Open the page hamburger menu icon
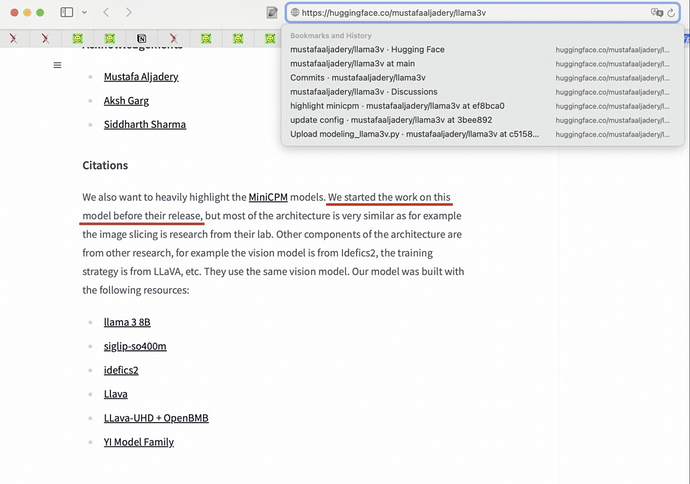The height and width of the screenshot is (484, 690). (x=57, y=65)
